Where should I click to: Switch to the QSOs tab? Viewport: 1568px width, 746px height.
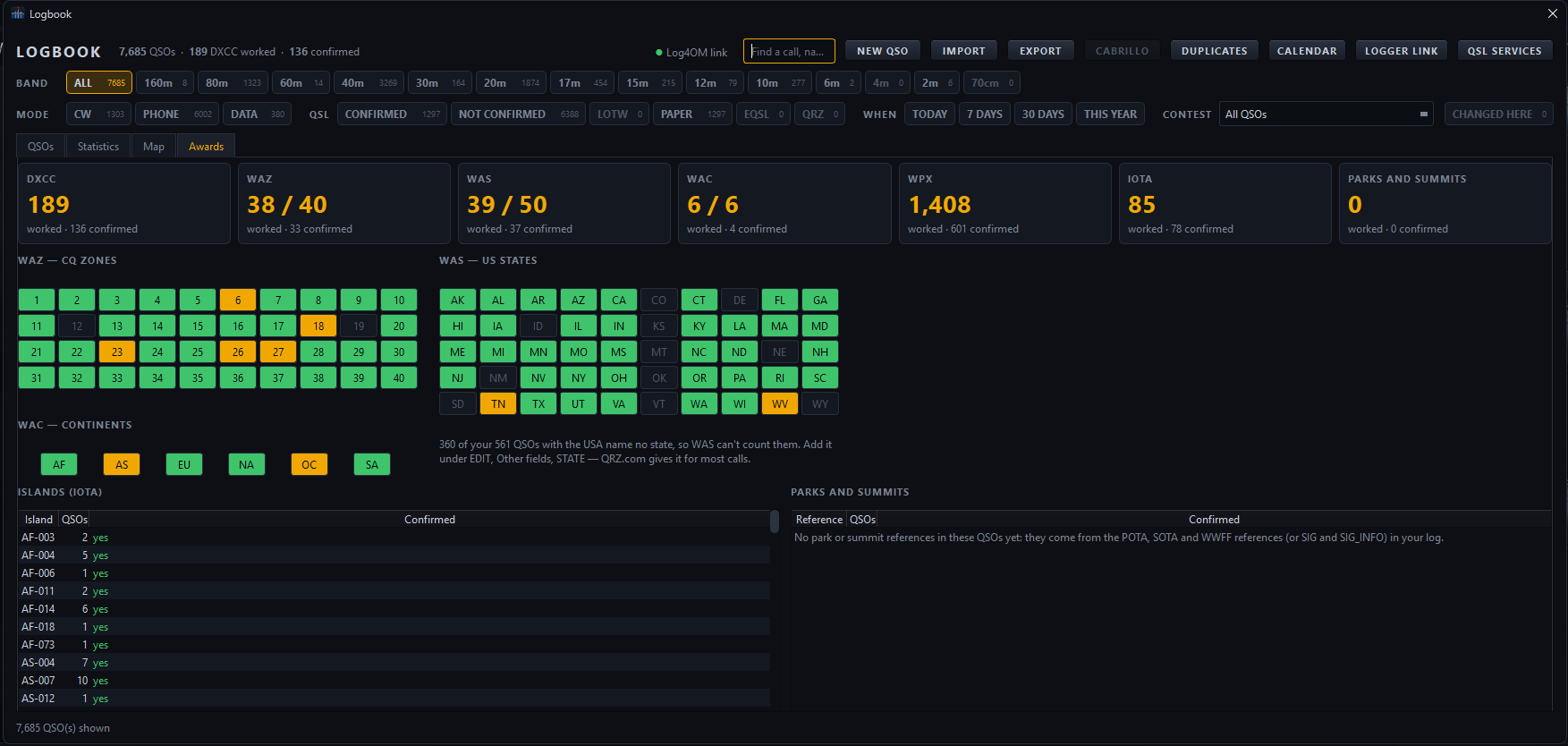[40, 146]
